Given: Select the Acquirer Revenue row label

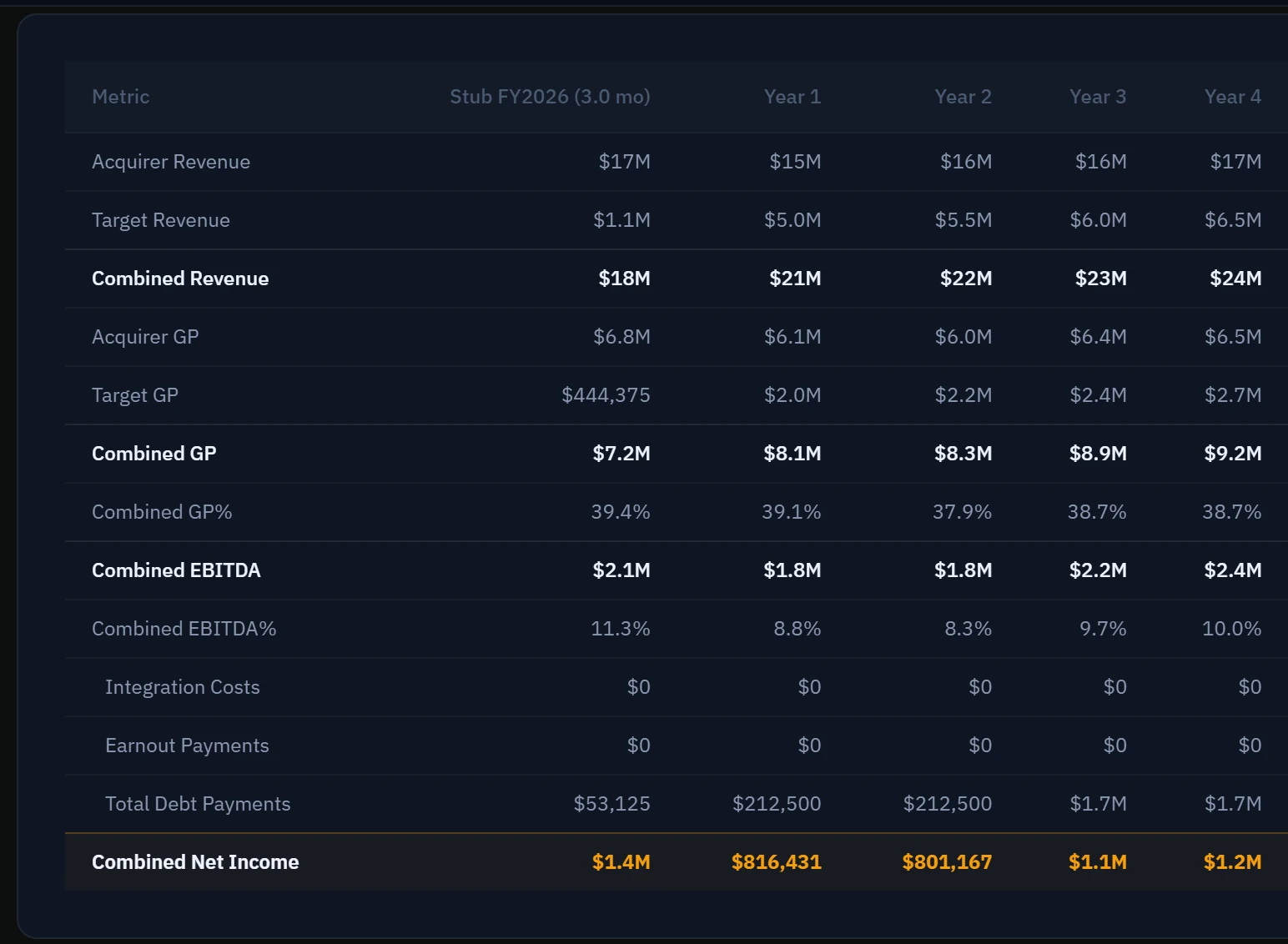Looking at the screenshot, I should point(171,162).
